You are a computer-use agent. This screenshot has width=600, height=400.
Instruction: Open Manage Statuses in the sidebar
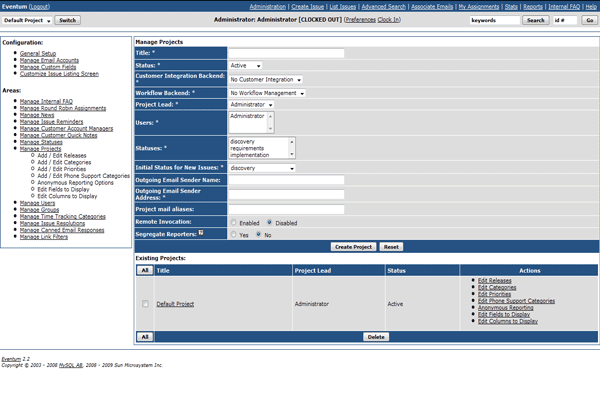[41, 142]
